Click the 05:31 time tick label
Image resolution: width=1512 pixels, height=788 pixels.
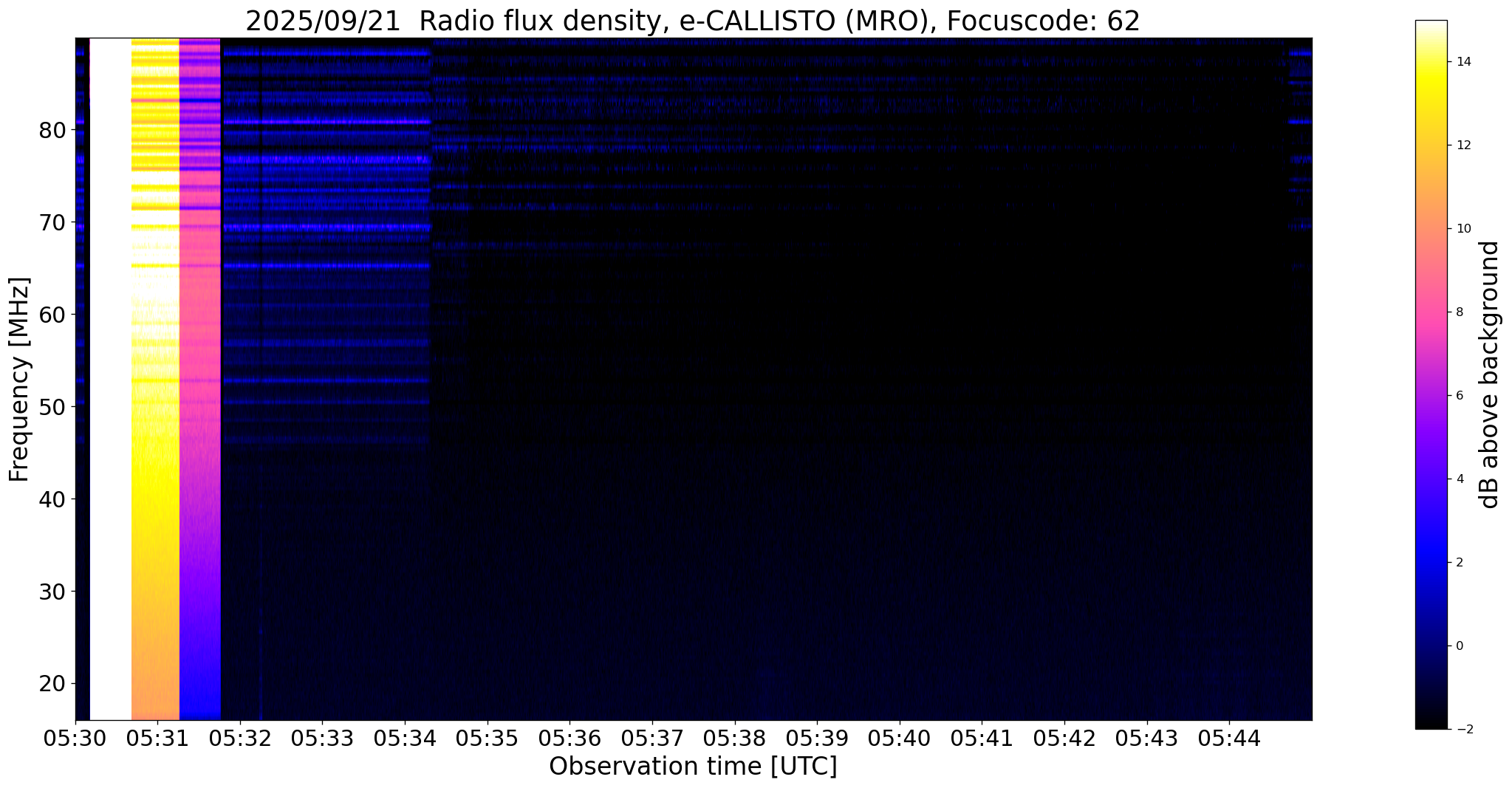pyautogui.click(x=157, y=738)
